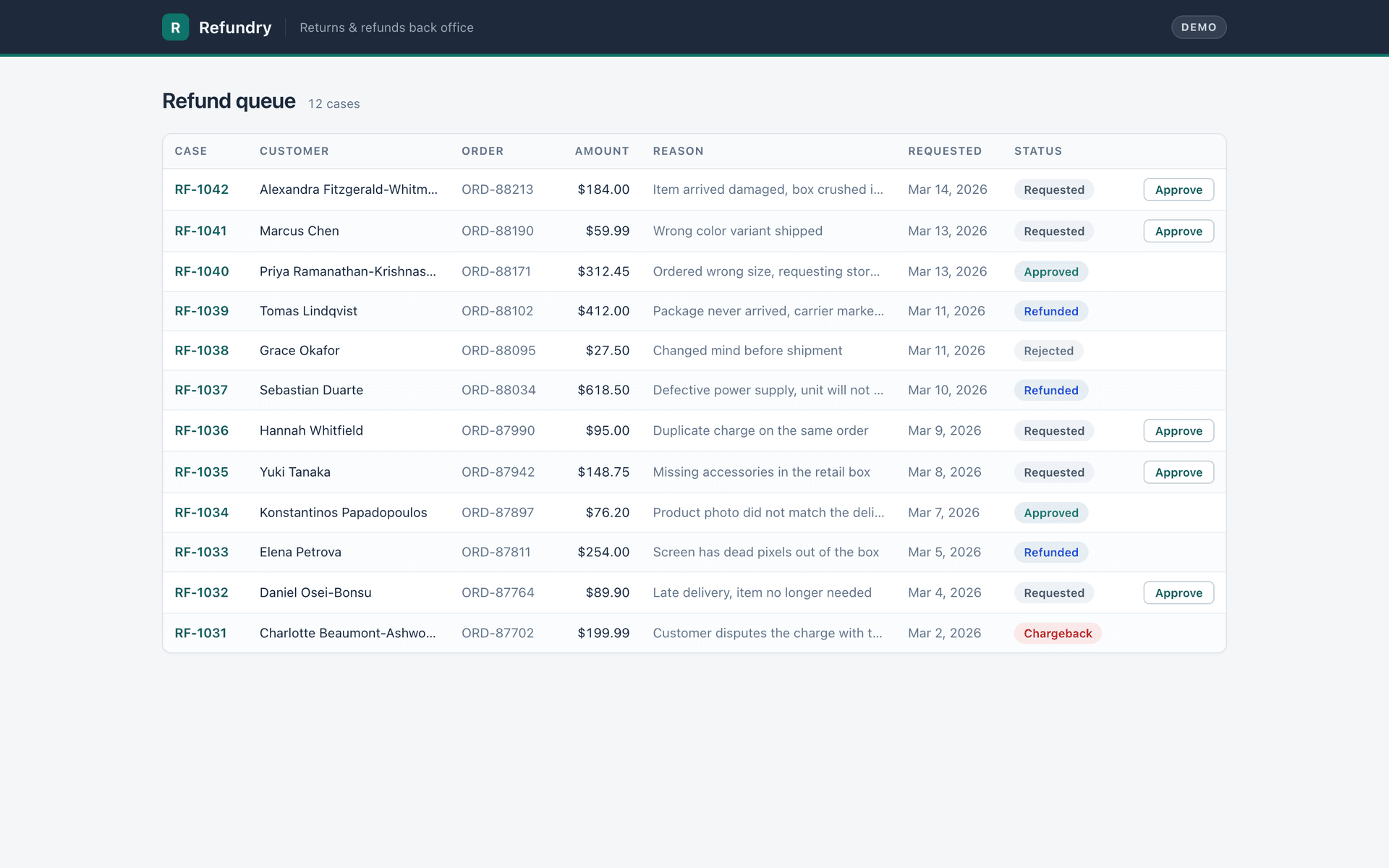Open case RF-1035

point(202,472)
